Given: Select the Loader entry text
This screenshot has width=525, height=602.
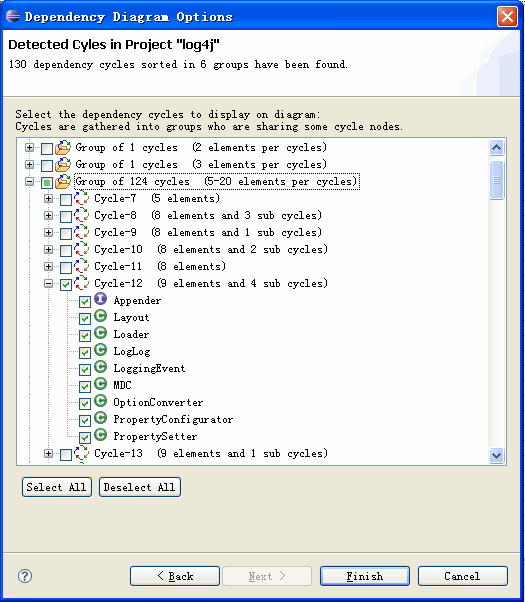Looking at the screenshot, I should point(131,334).
